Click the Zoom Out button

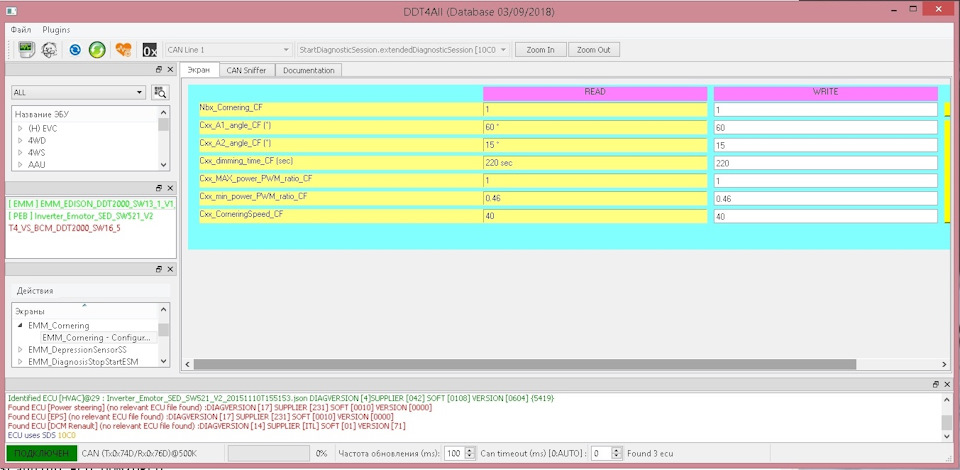pyautogui.click(x=594, y=50)
